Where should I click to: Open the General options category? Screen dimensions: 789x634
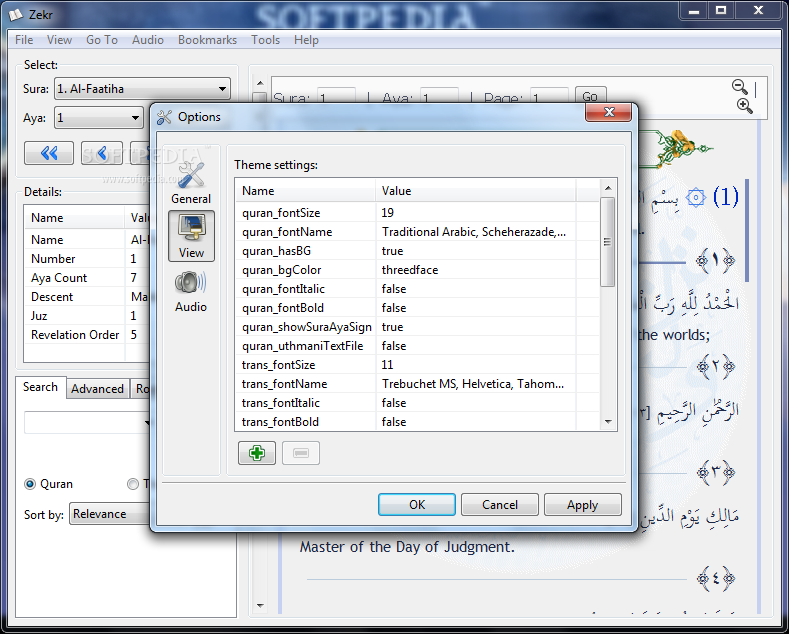191,183
